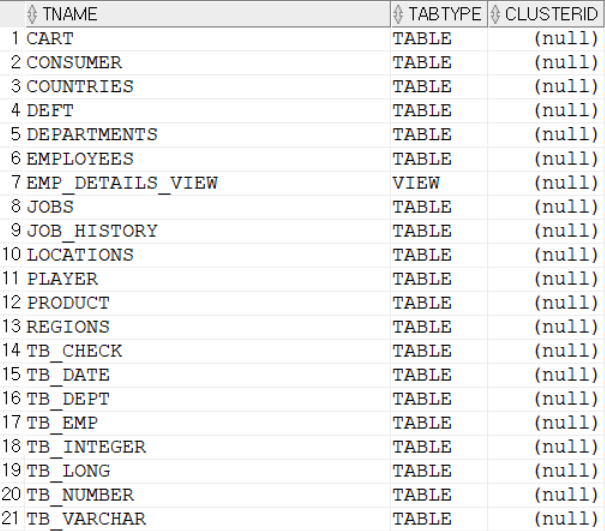The height and width of the screenshot is (531, 605).
Task: Select the EMPLOYEES table name cell
Action: coord(208,159)
